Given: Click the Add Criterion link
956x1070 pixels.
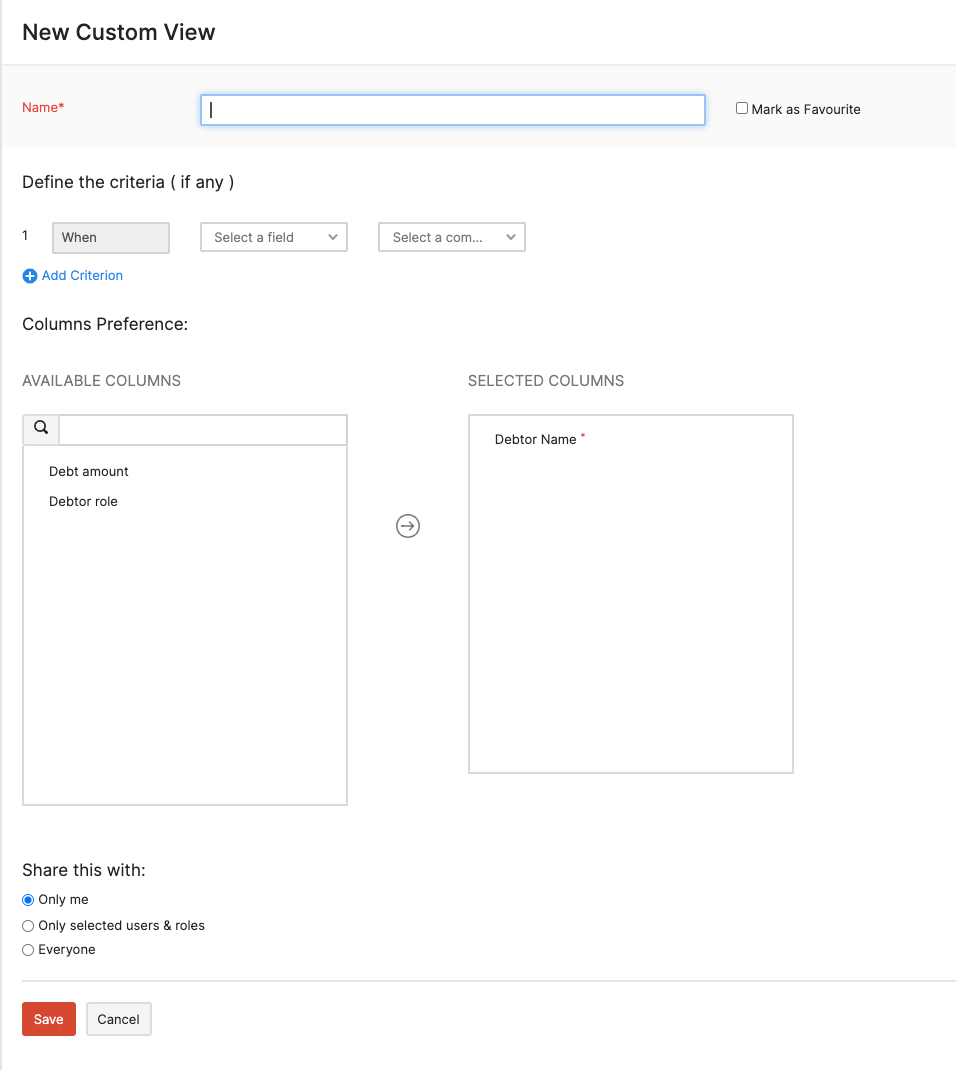Looking at the screenshot, I should click(x=82, y=275).
